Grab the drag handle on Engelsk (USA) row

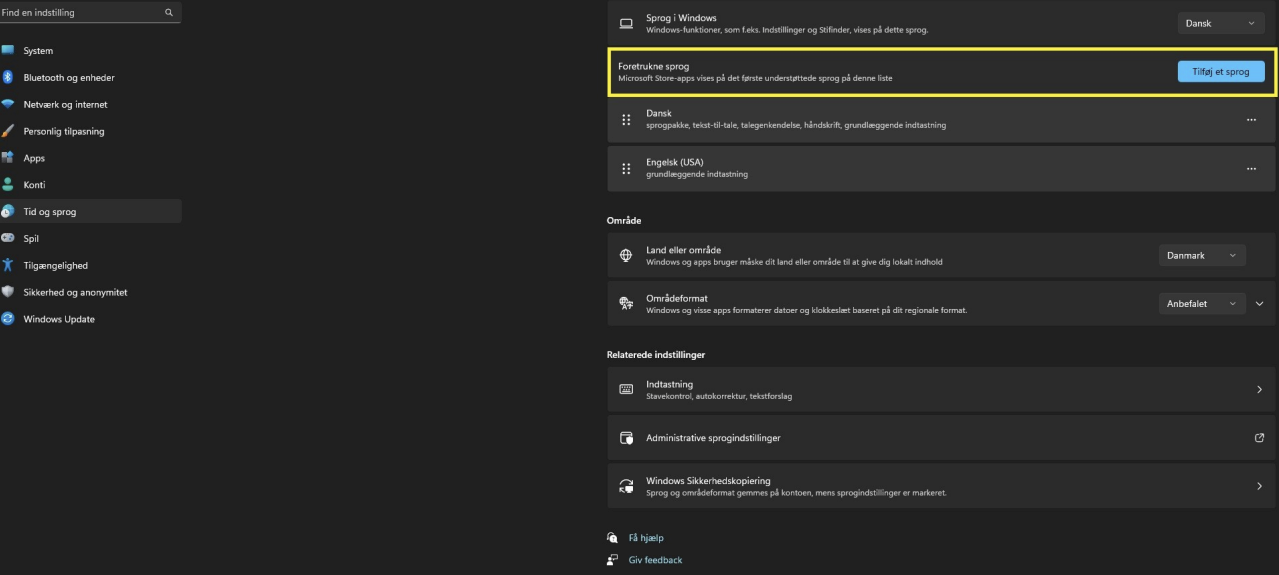tap(626, 169)
